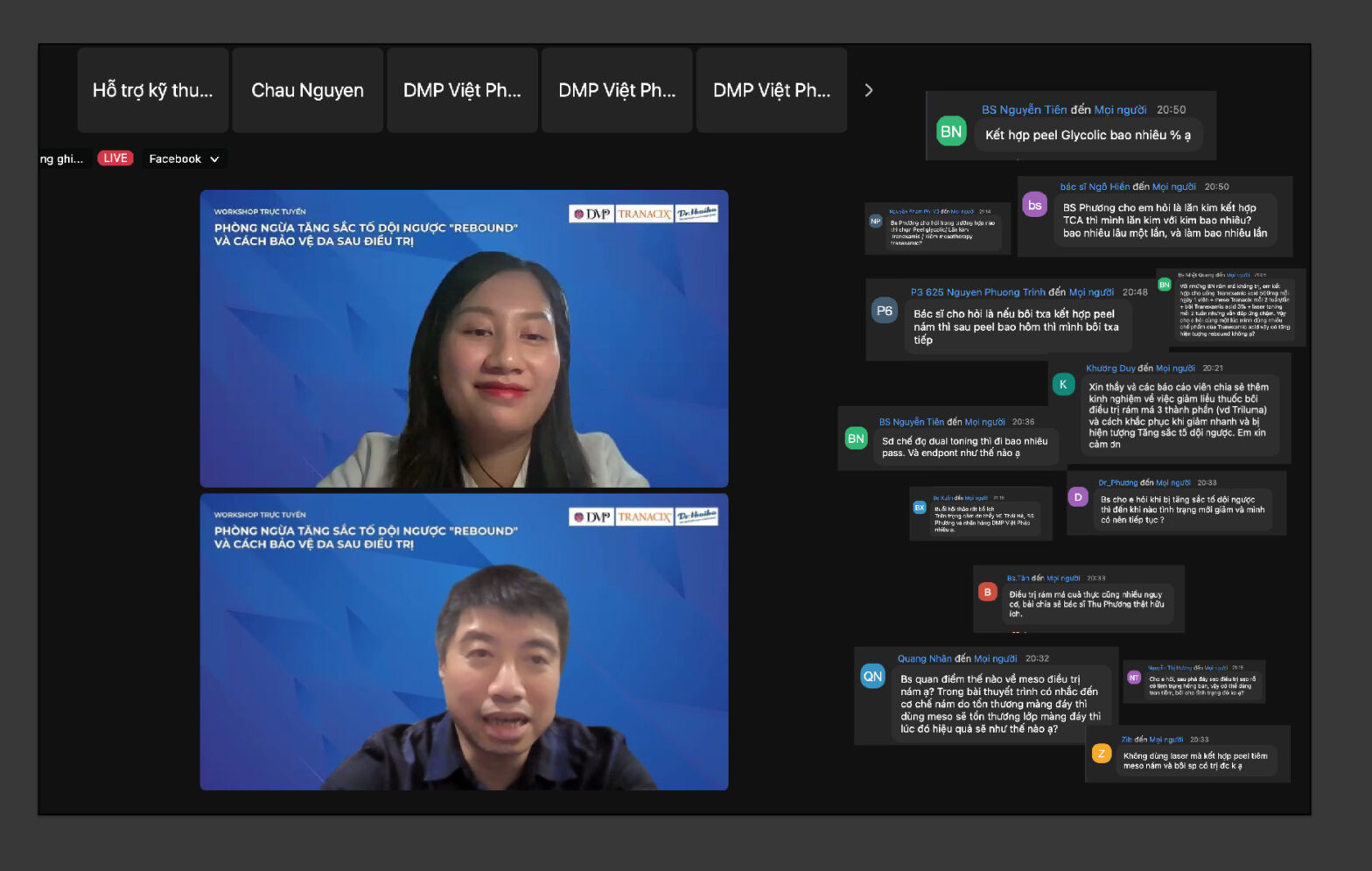
Task: Click the red LIVE badge
Action: 115,158
